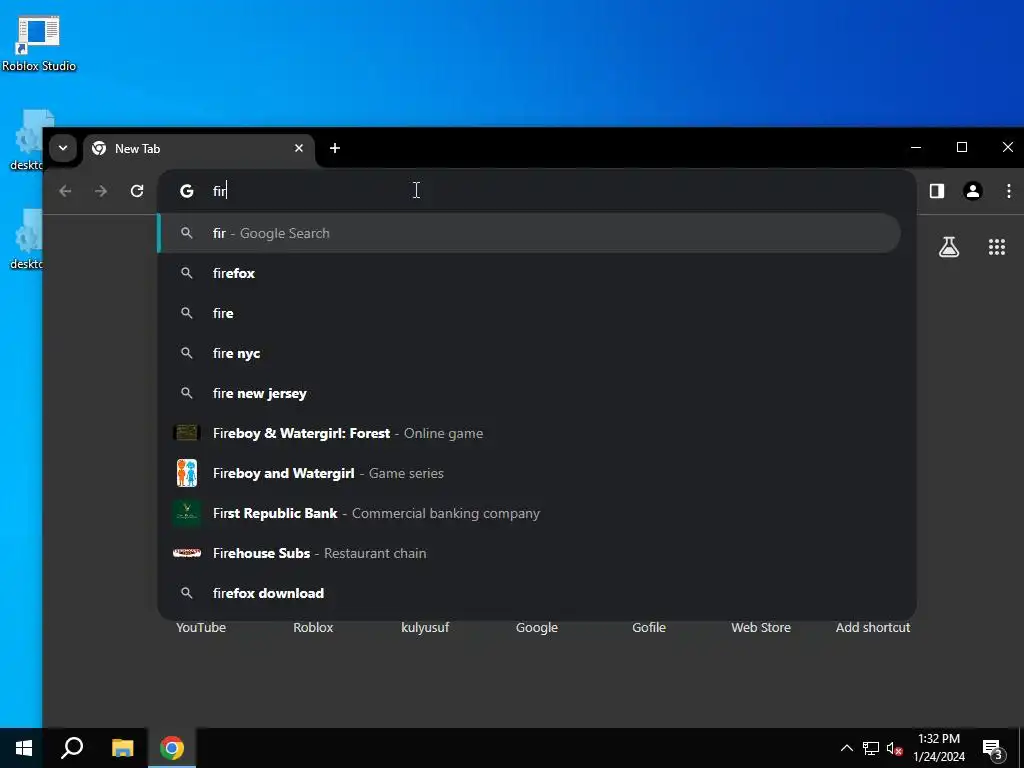
Task: Open the Chrome Labs flask icon
Action: coord(949,247)
